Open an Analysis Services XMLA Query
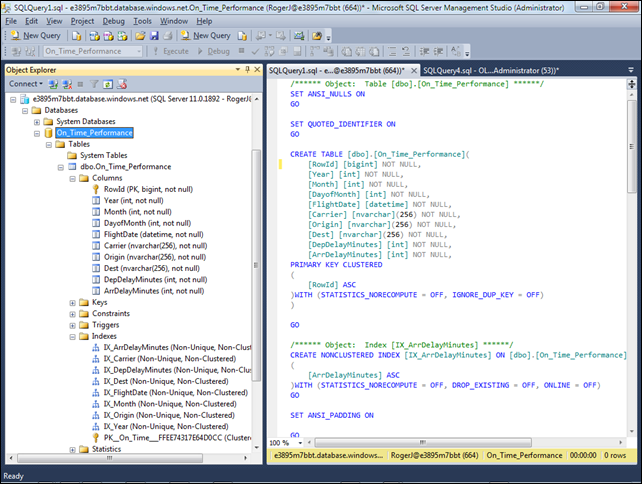 pos(122,36)
